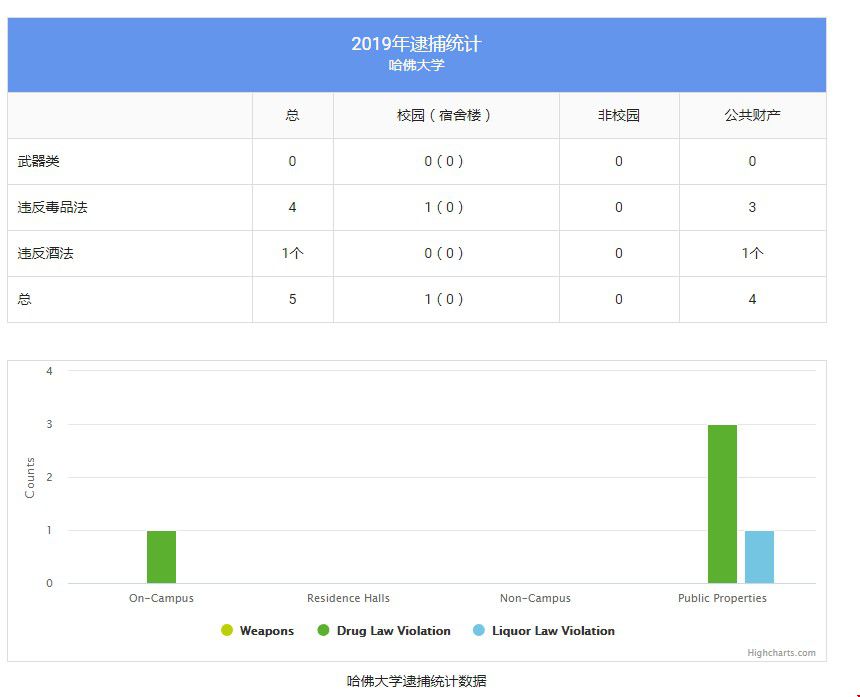This screenshot has width=860, height=697.
Task: Click the y-axis tick label 3
Action: coord(49,424)
